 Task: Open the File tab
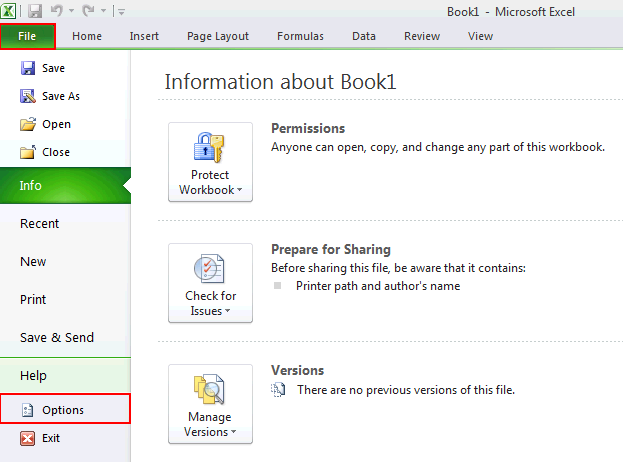click(x=28, y=36)
